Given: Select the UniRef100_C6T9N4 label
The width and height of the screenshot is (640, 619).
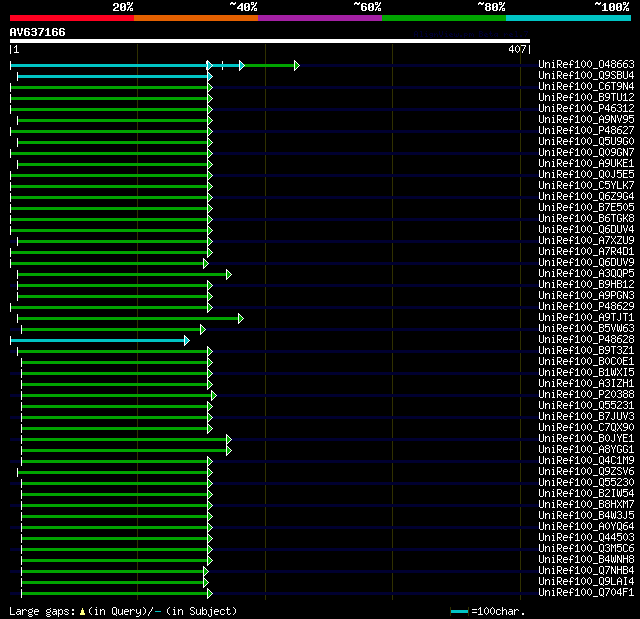Looking at the screenshot, I should [x=586, y=86].
